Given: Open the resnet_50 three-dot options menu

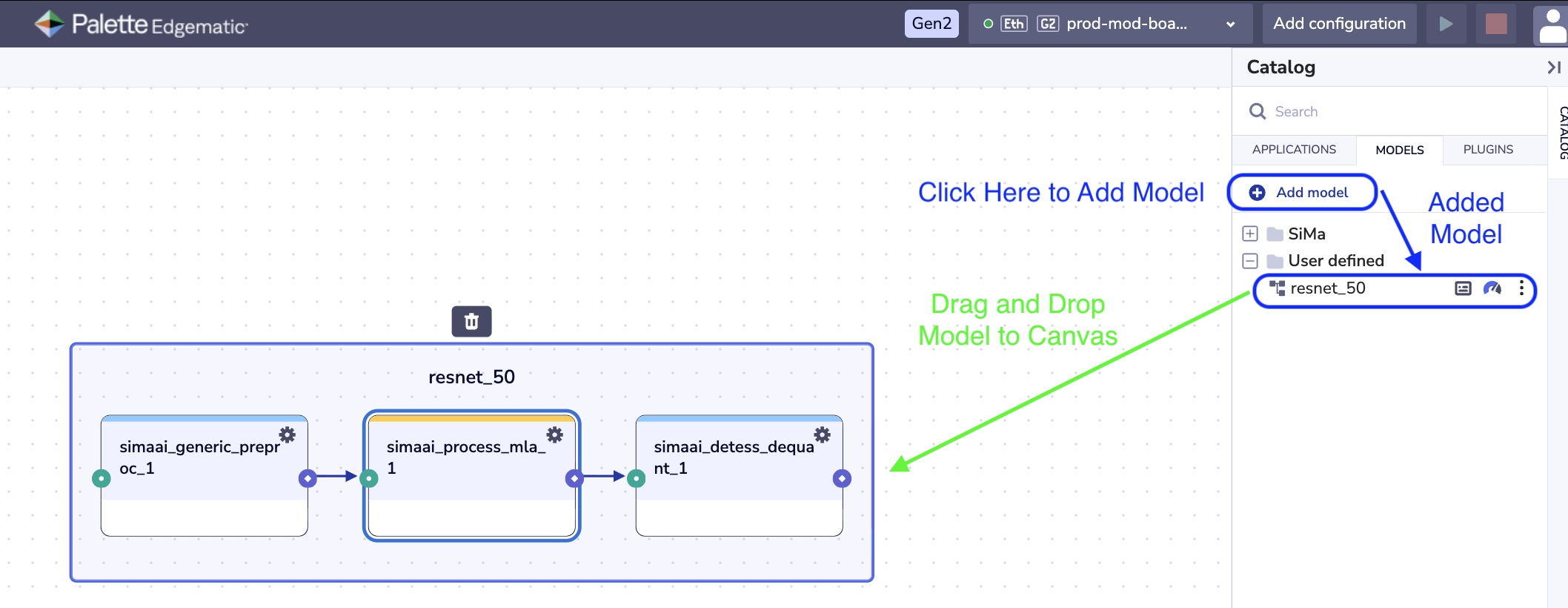Looking at the screenshot, I should pyautogui.click(x=1521, y=288).
